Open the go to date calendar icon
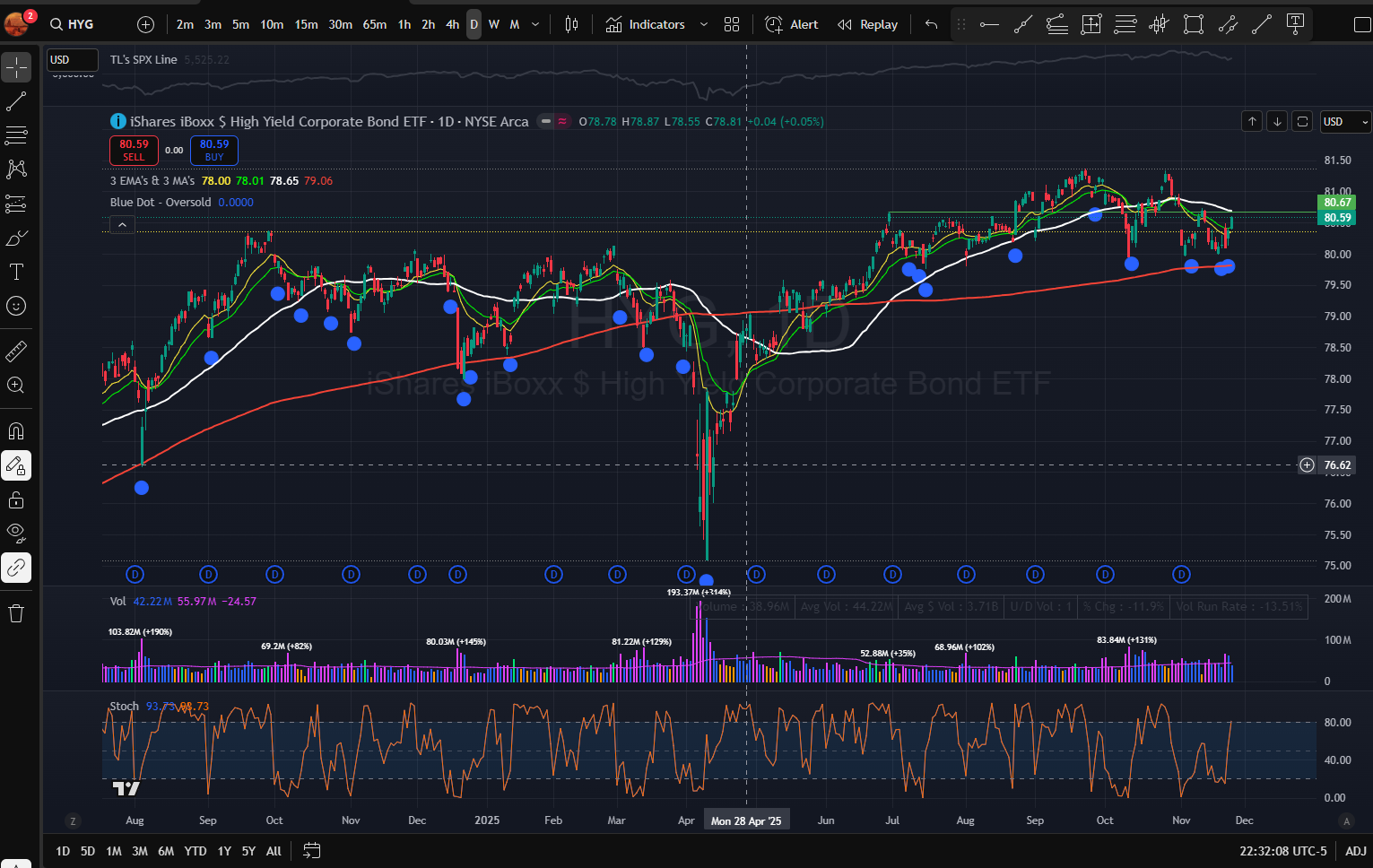This screenshot has height=868, width=1373. (311, 851)
